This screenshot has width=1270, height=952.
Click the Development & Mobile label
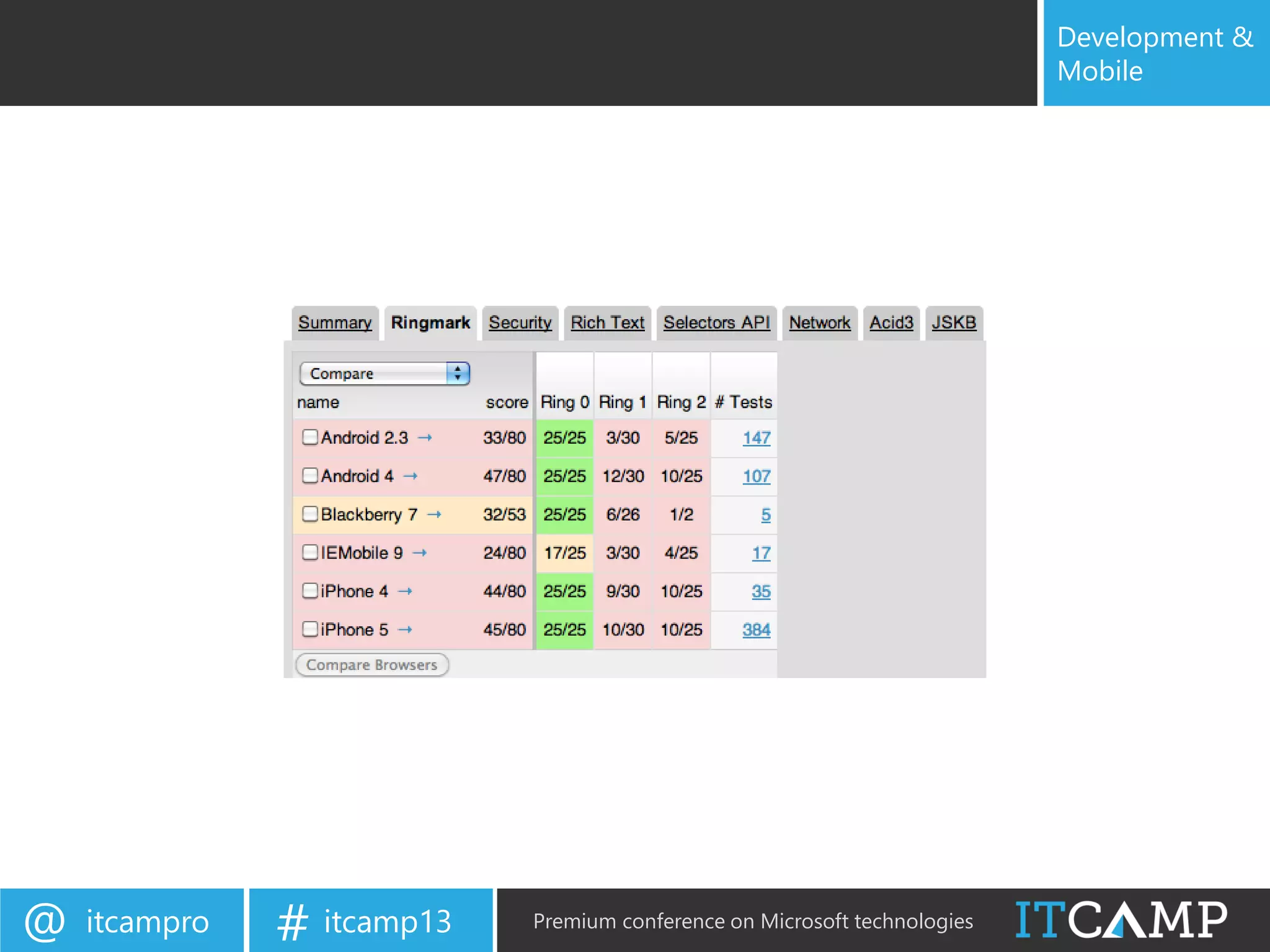click(1157, 53)
